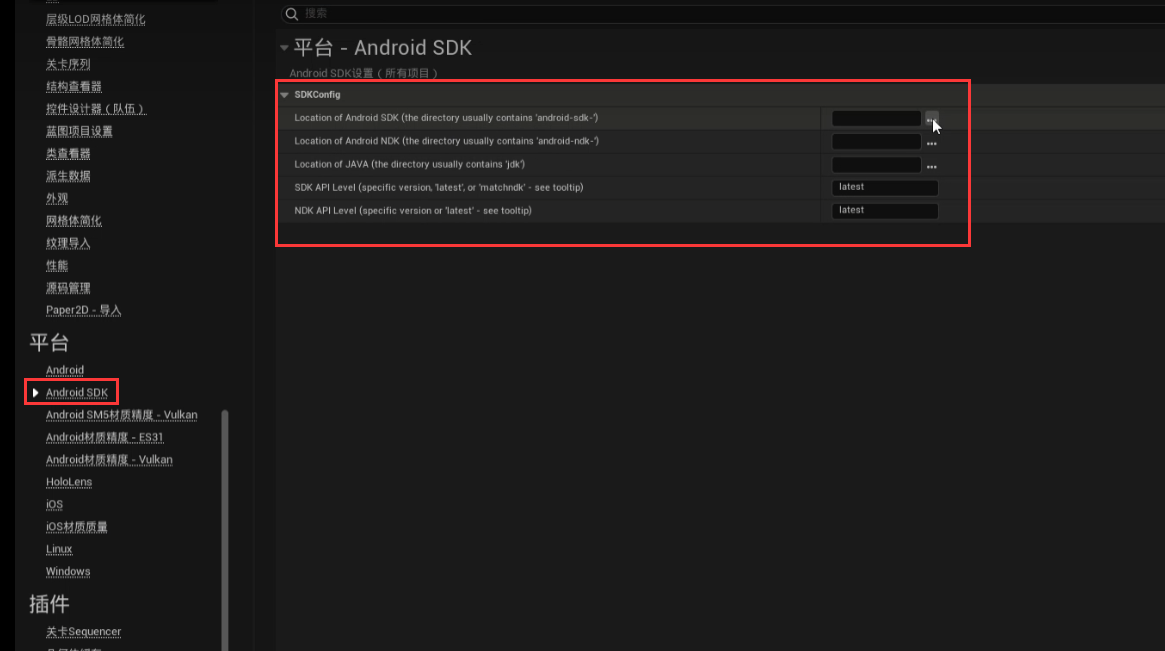Image resolution: width=1165 pixels, height=651 pixels.
Task: Open Paper2D - 导入 settings
Action: click(83, 310)
